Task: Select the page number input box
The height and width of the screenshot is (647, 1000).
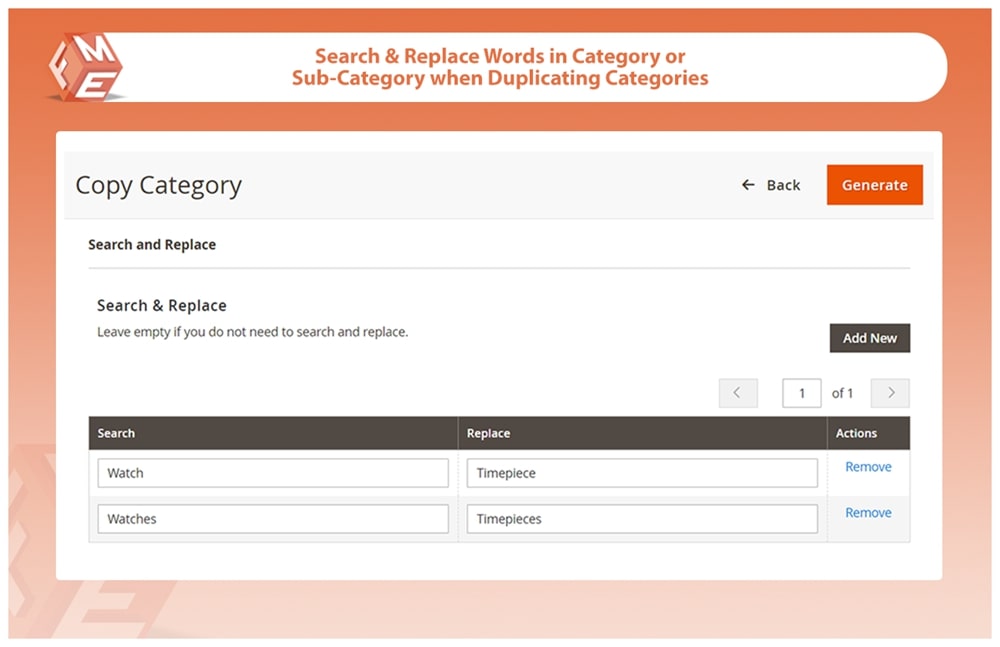Action: [801, 393]
